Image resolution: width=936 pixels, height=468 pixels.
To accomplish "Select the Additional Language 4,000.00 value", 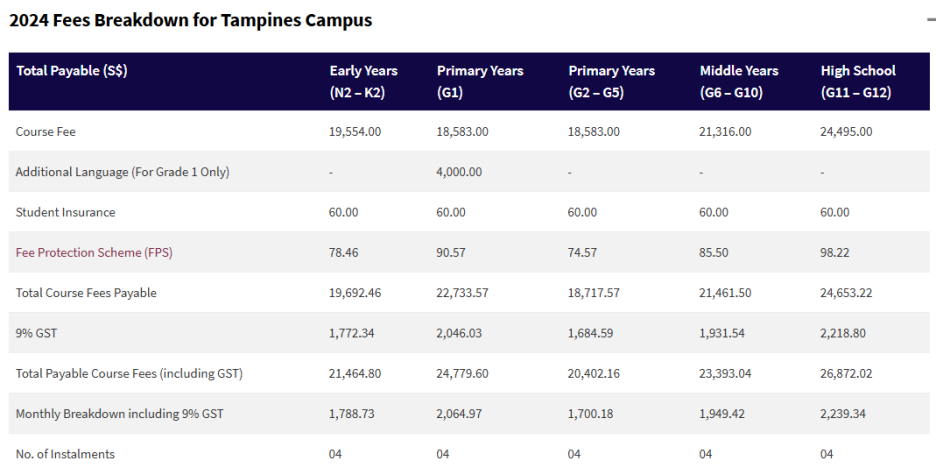I will coord(459,172).
